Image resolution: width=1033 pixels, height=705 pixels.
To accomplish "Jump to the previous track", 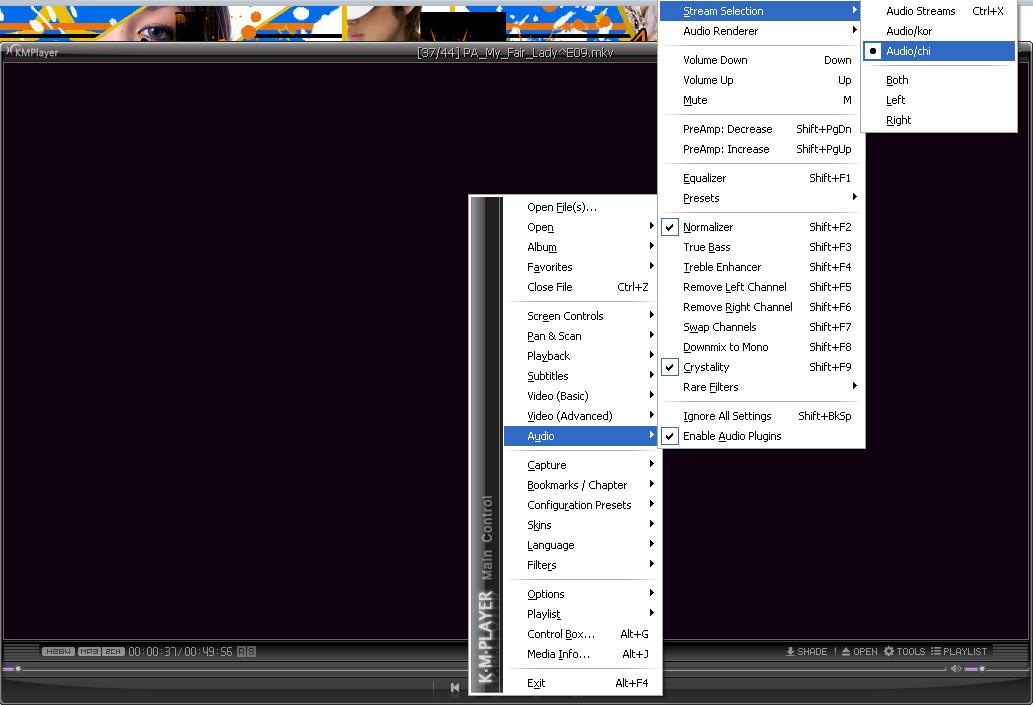I will pyautogui.click(x=455, y=687).
